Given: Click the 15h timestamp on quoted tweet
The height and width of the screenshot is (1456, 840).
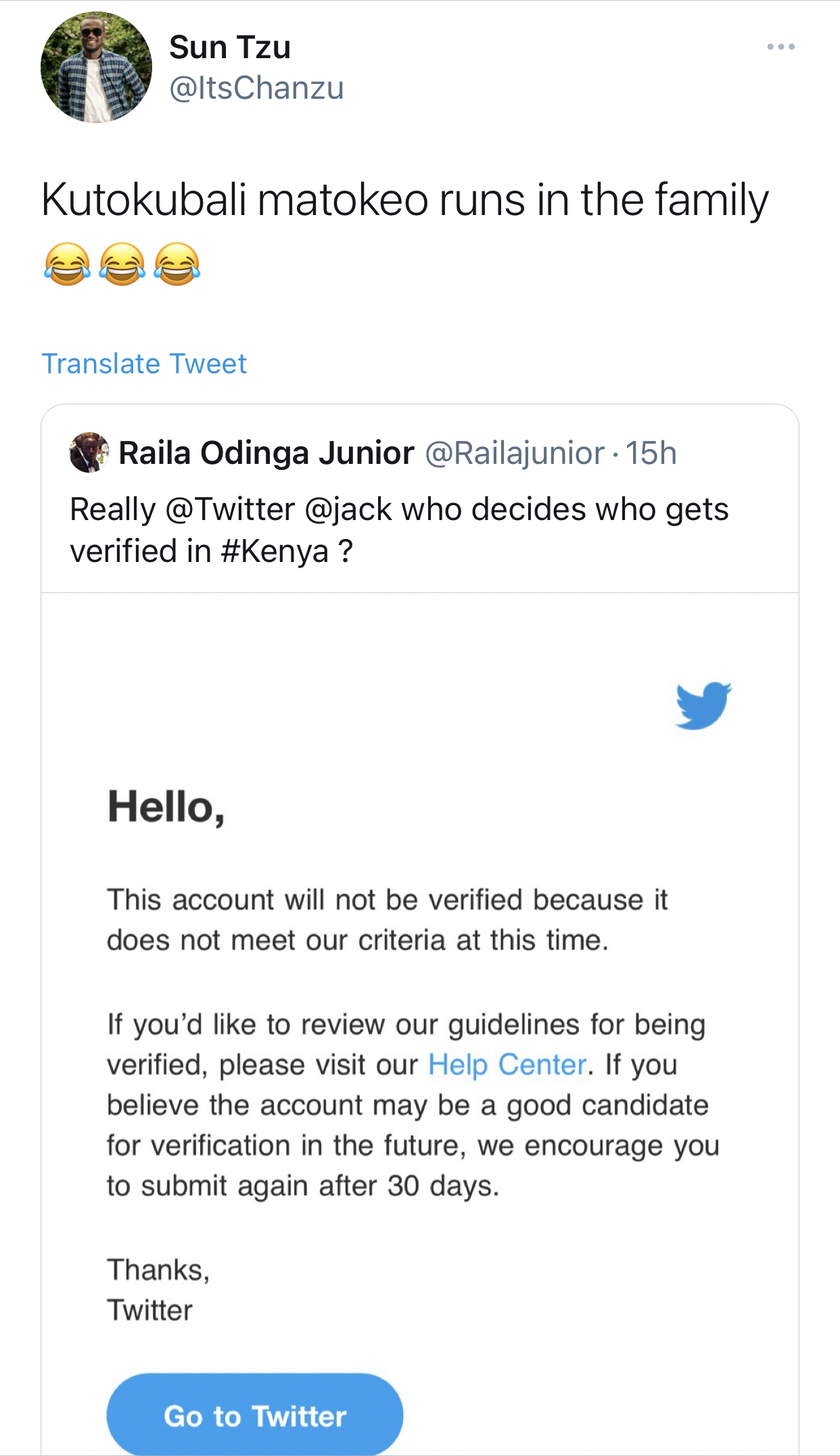Looking at the screenshot, I should (651, 453).
